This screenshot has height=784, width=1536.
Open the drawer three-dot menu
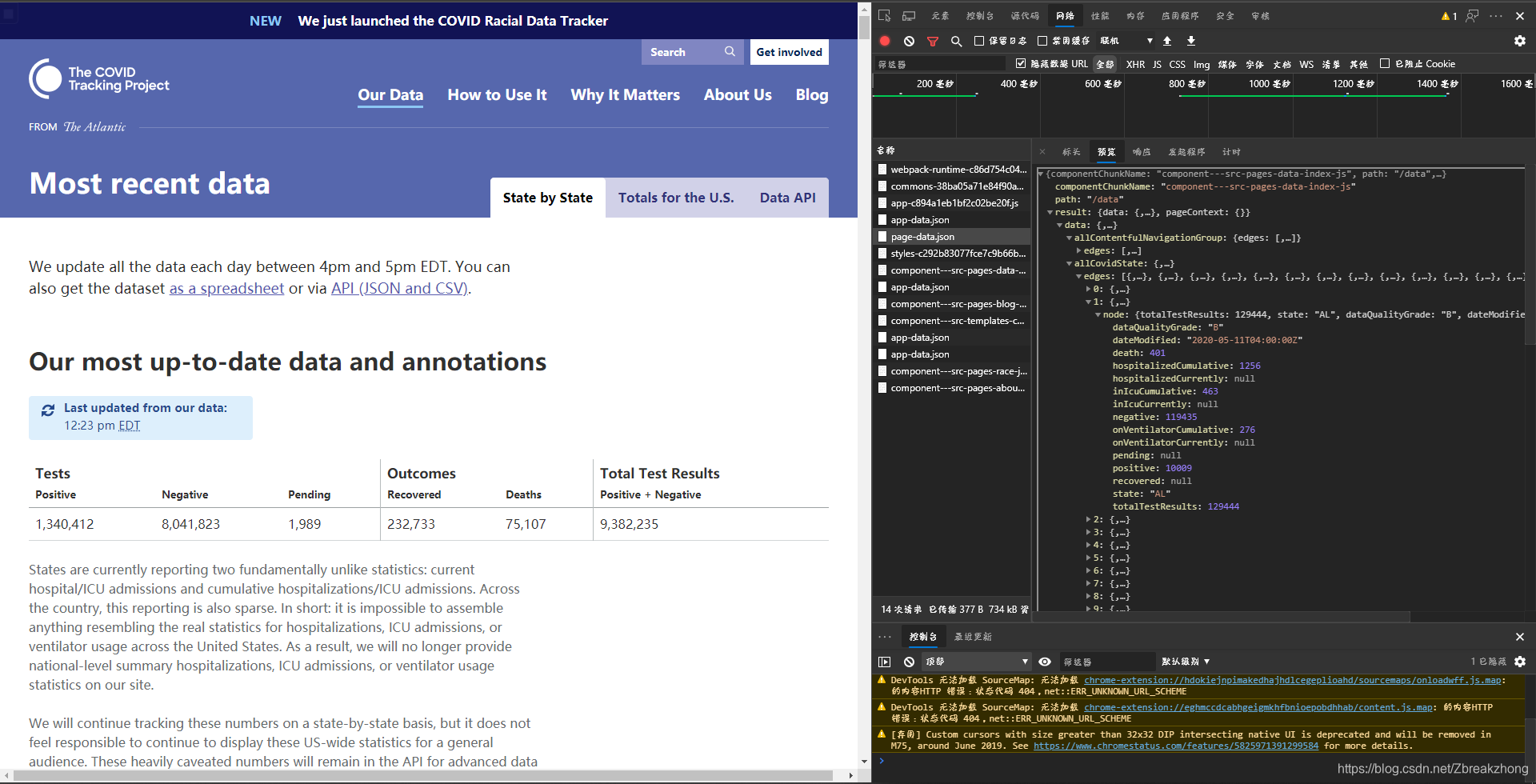(x=884, y=637)
